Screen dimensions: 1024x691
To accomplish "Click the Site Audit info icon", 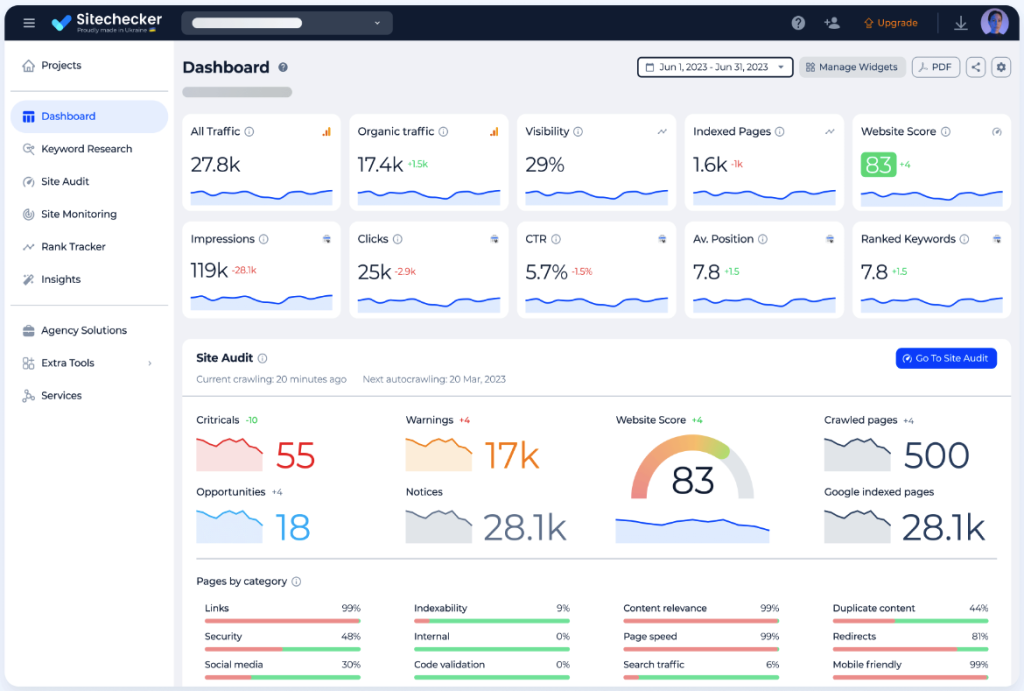I will (x=263, y=358).
